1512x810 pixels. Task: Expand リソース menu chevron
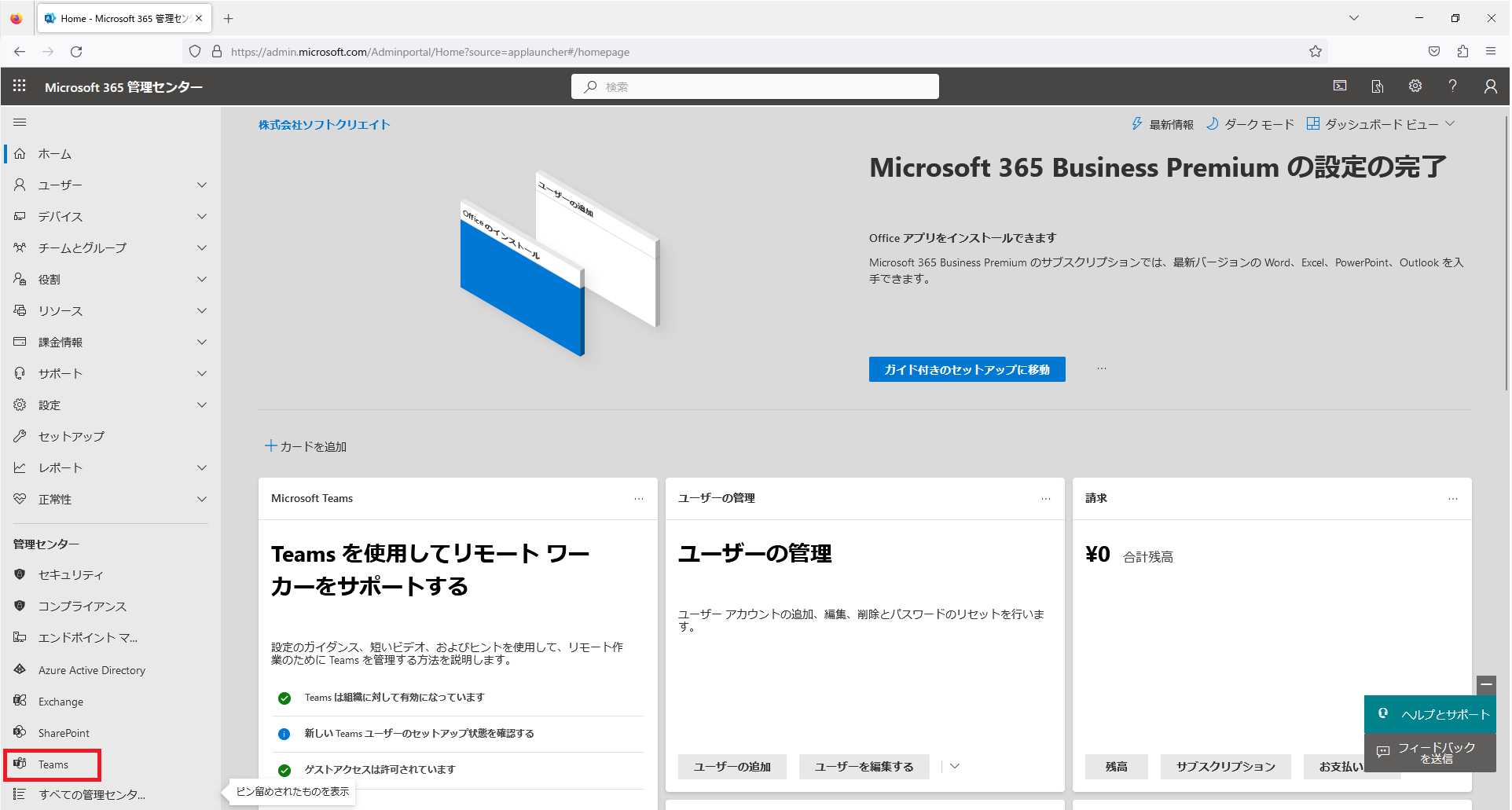[202, 311]
